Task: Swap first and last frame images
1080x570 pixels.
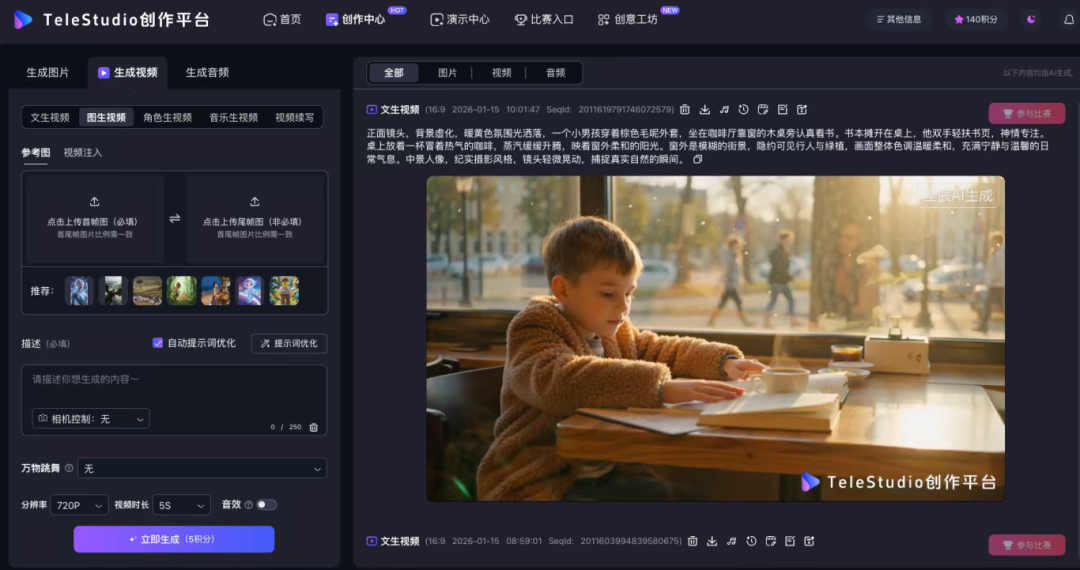Action: click(x=174, y=219)
